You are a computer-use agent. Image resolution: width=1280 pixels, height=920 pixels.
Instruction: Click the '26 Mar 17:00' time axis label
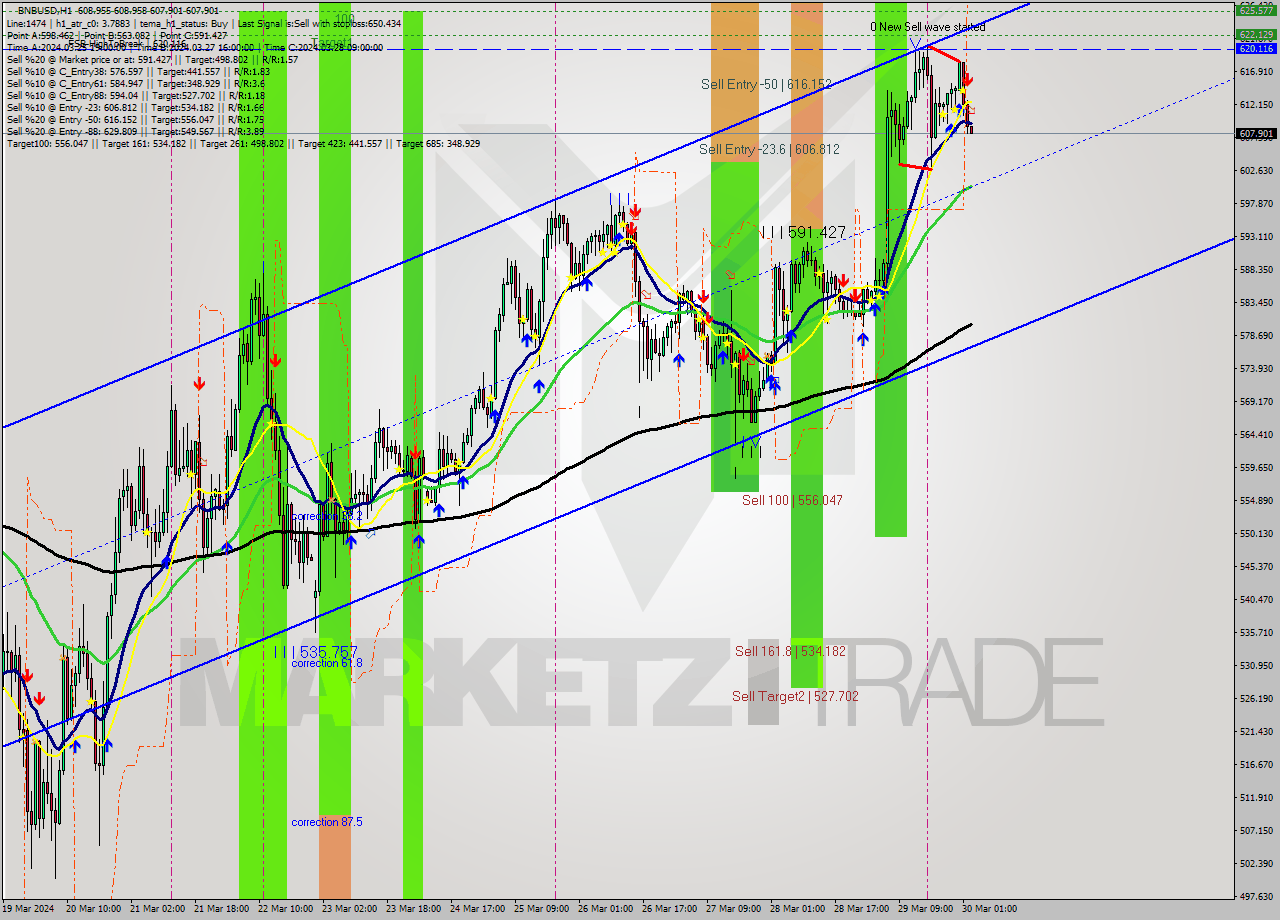(x=669, y=910)
